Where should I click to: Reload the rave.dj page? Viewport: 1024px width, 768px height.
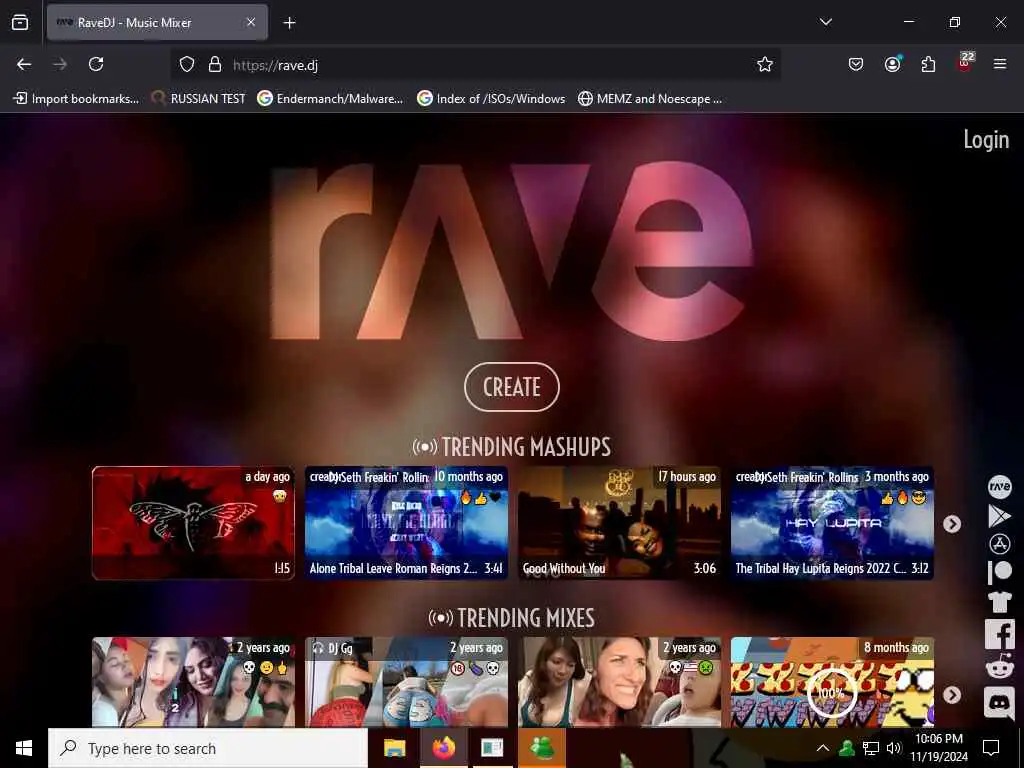tap(96, 64)
